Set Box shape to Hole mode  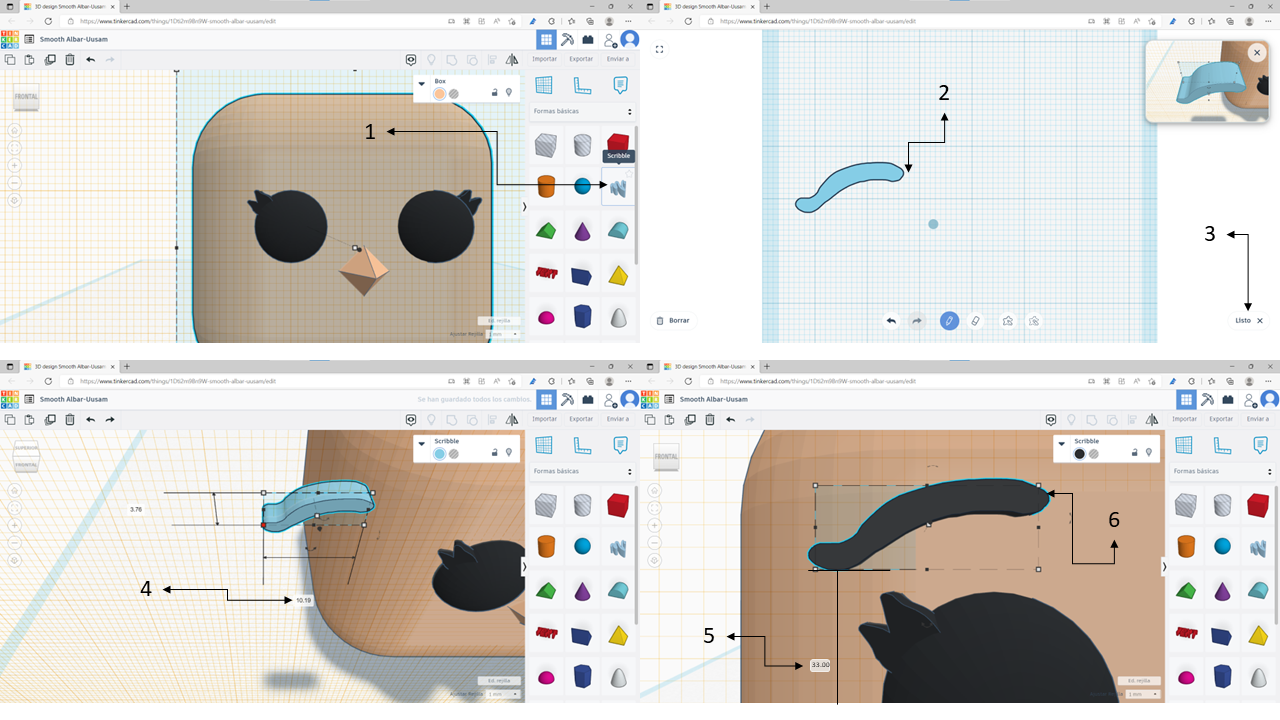(454, 93)
